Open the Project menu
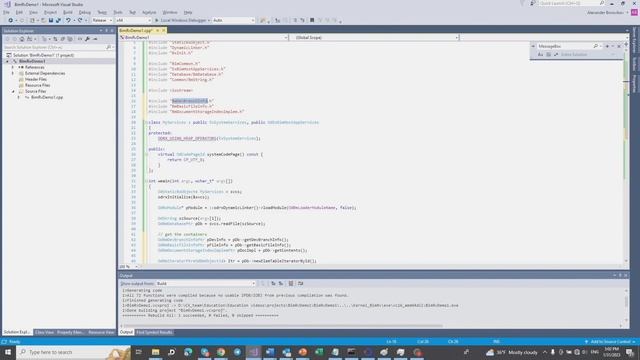The image size is (640, 360). pos(51,12)
